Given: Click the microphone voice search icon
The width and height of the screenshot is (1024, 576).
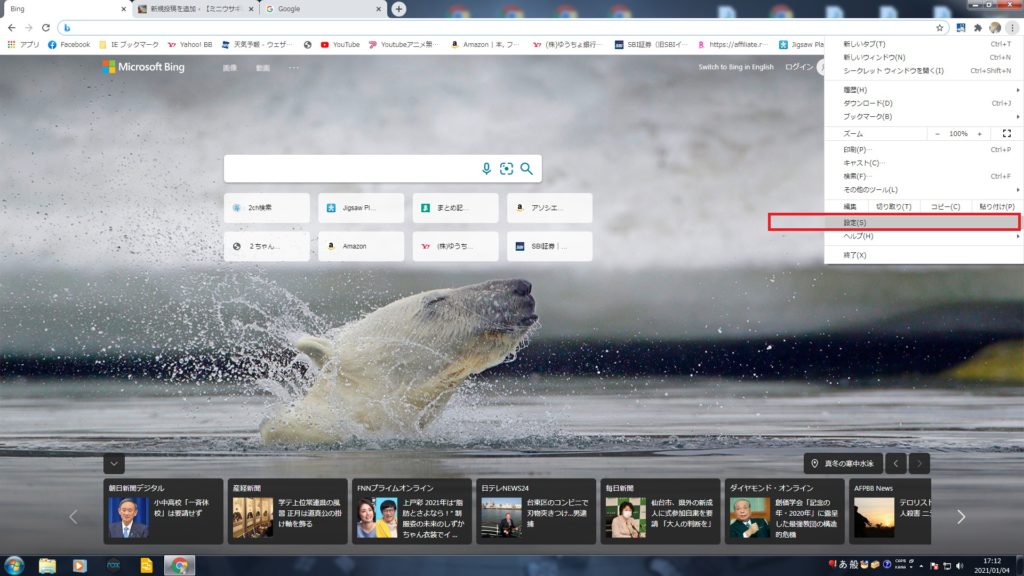Looking at the screenshot, I should point(487,169).
